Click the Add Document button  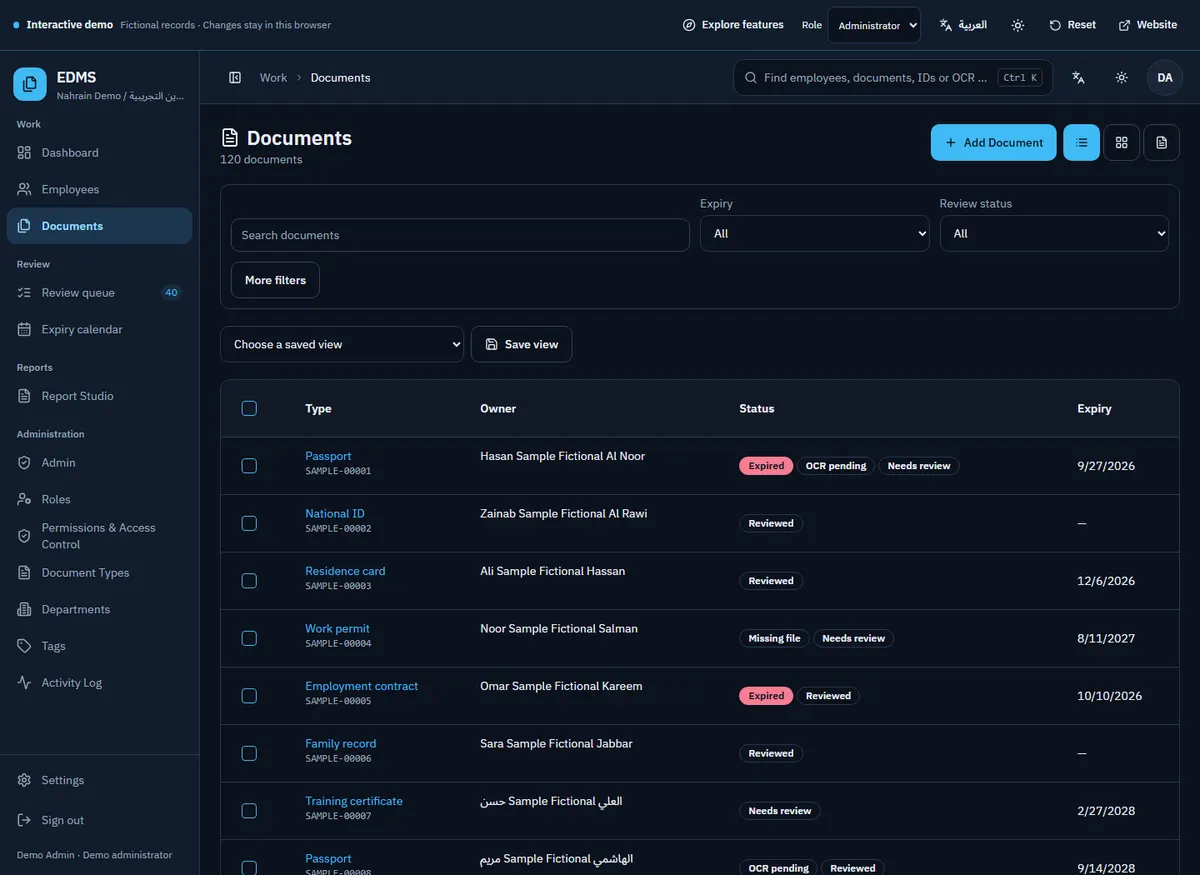click(994, 143)
